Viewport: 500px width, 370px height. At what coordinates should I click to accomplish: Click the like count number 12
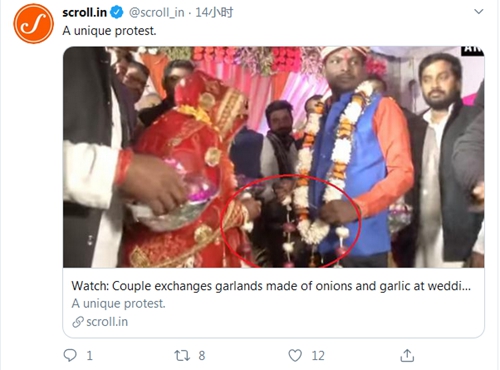click(318, 356)
